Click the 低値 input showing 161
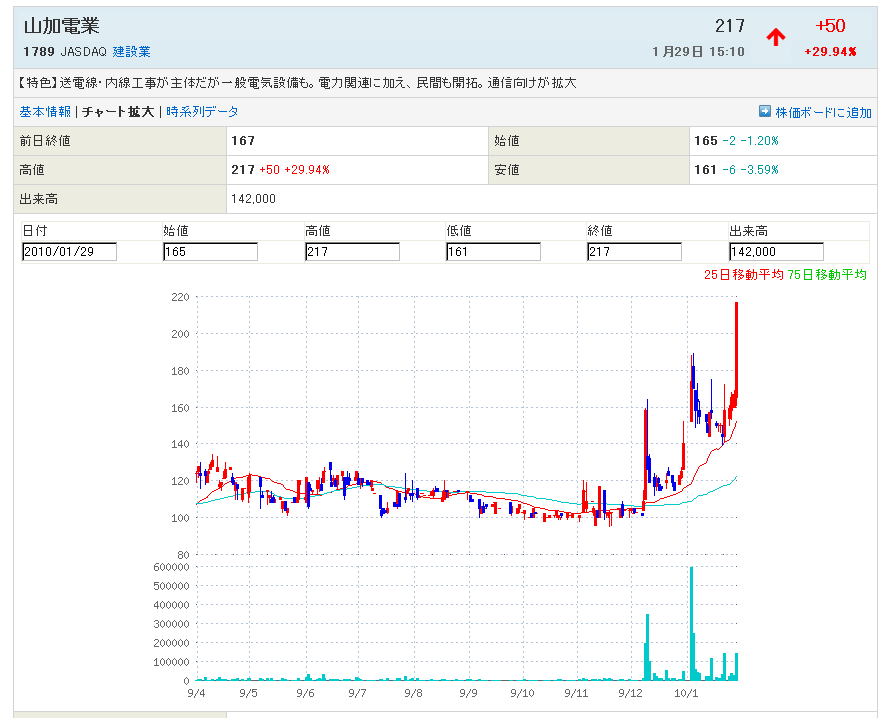The width and height of the screenshot is (888, 718). (493, 252)
